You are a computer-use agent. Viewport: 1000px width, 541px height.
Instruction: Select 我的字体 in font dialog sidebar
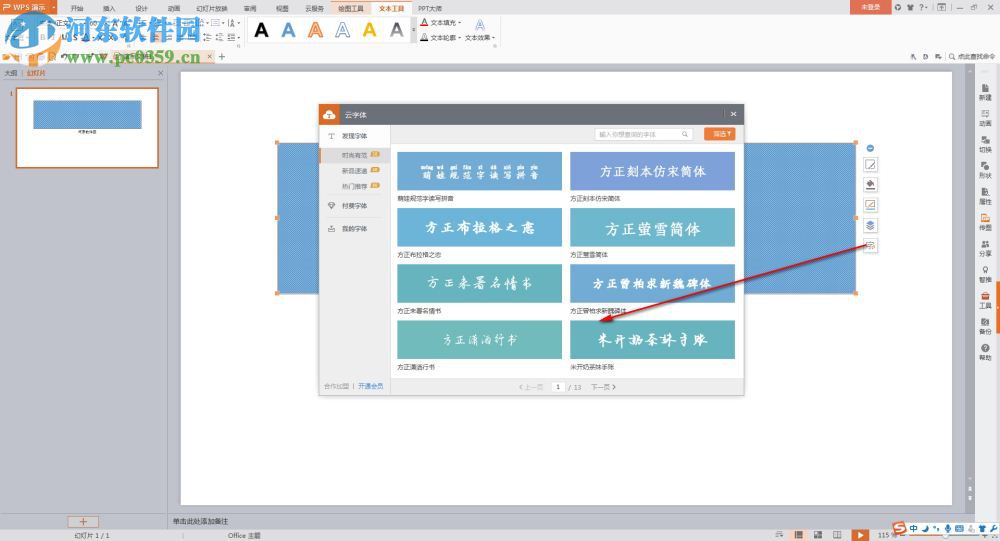pyautogui.click(x=355, y=228)
